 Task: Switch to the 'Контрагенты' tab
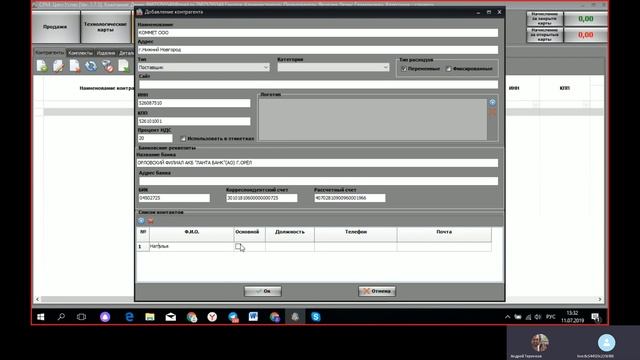pyautogui.click(x=49, y=53)
